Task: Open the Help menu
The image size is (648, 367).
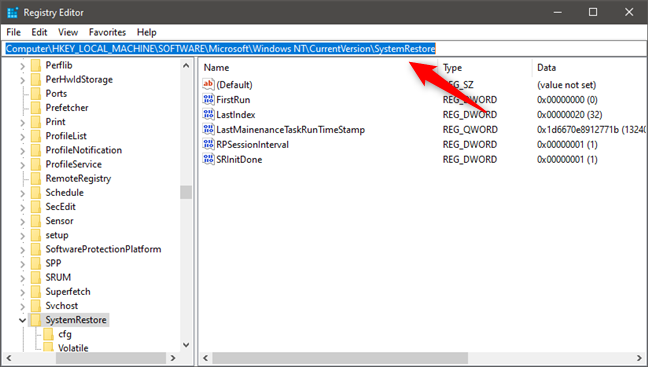Action: (x=147, y=32)
